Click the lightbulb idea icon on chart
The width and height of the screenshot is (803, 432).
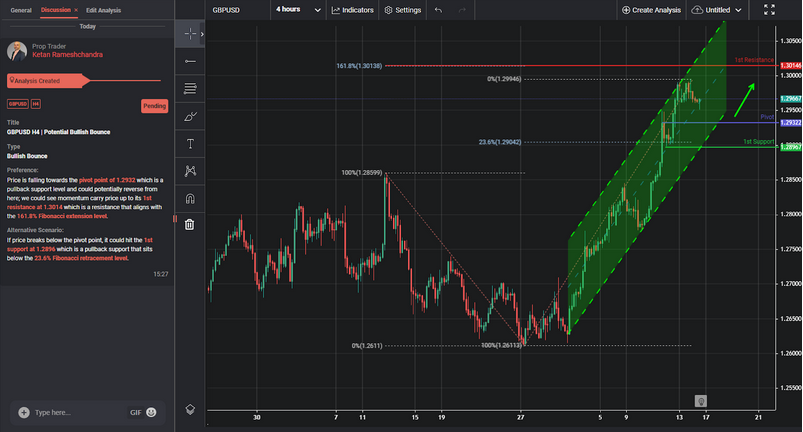(x=701, y=401)
